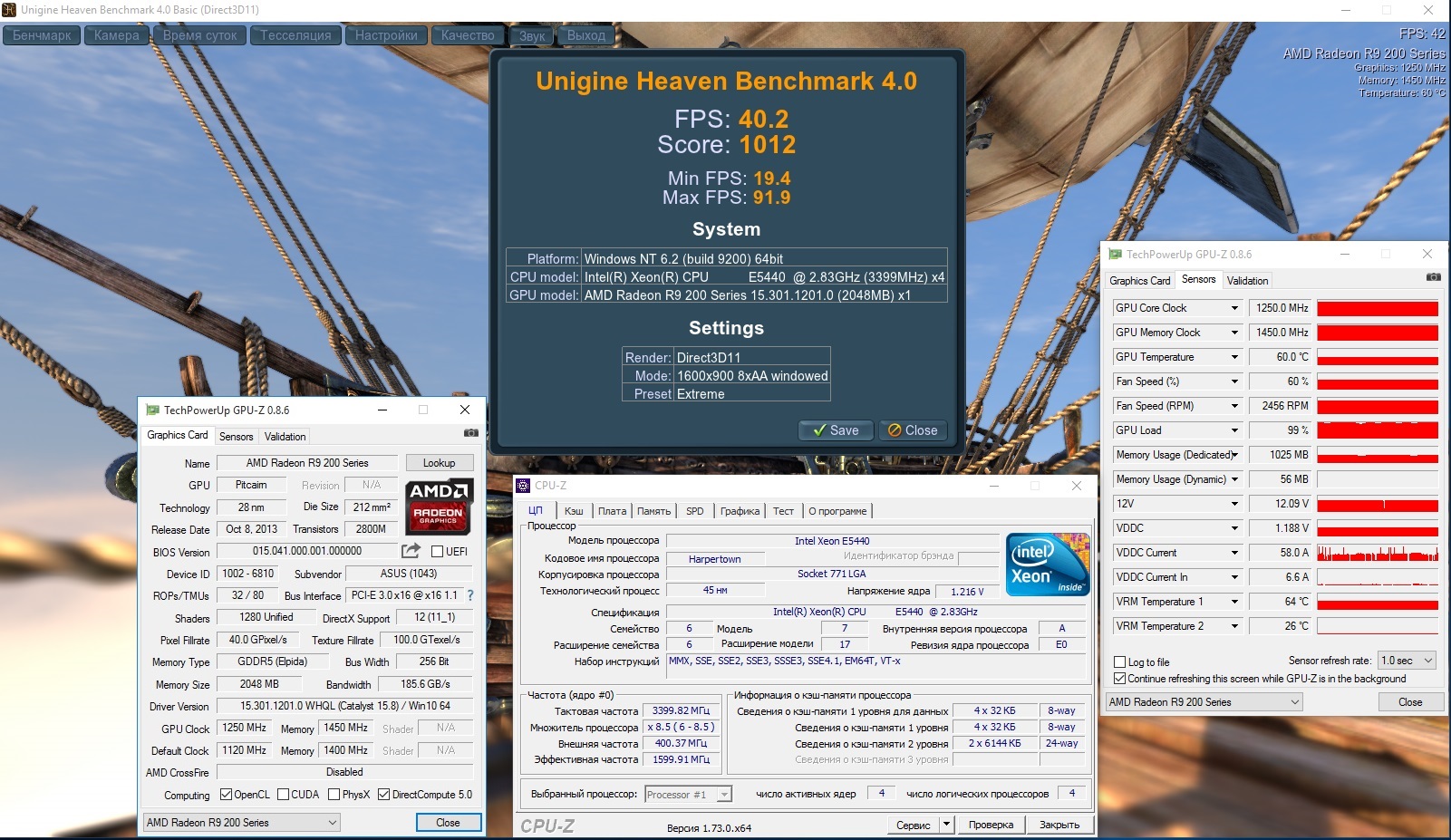Image resolution: width=1451 pixels, height=840 pixels.
Task: Click Close button in GPU-Z Sensors window
Action: [1410, 702]
